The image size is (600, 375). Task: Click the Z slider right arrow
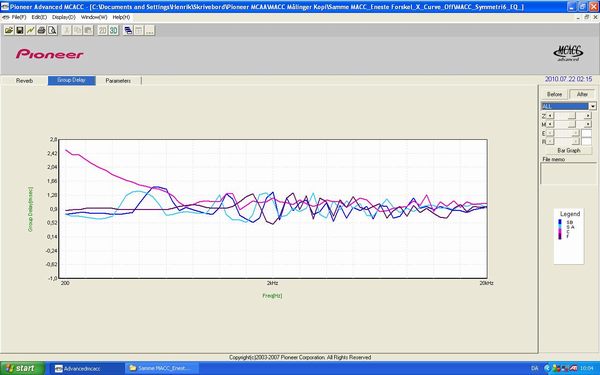[x=589, y=116]
